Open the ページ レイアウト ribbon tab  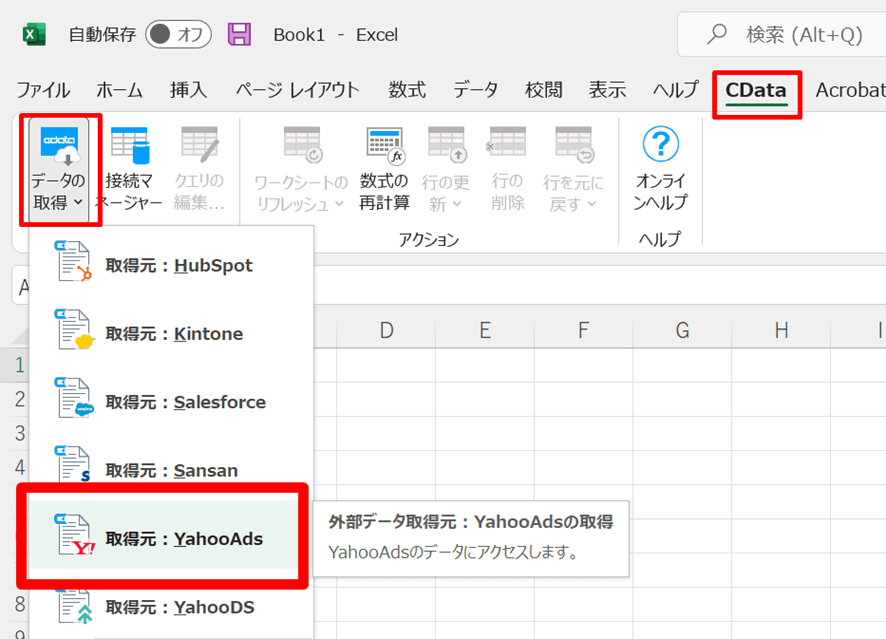[x=298, y=90]
